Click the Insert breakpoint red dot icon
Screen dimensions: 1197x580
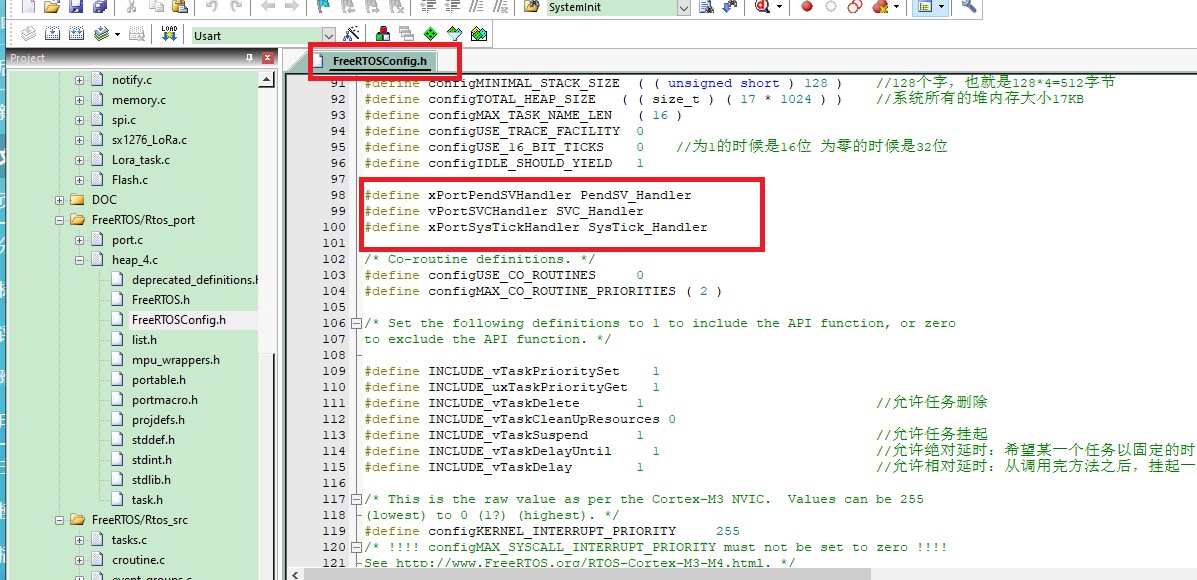pyautogui.click(x=807, y=7)
